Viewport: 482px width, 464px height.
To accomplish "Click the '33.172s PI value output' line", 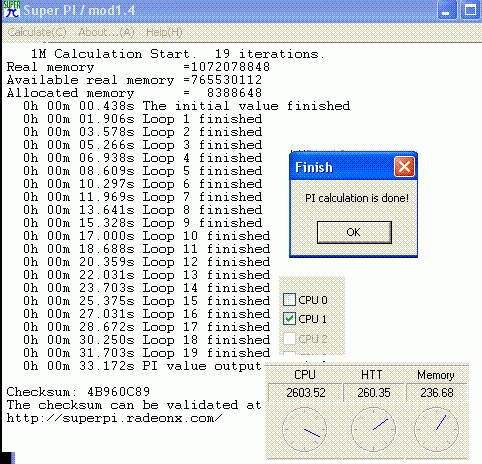I will click(x=142, y=366).
